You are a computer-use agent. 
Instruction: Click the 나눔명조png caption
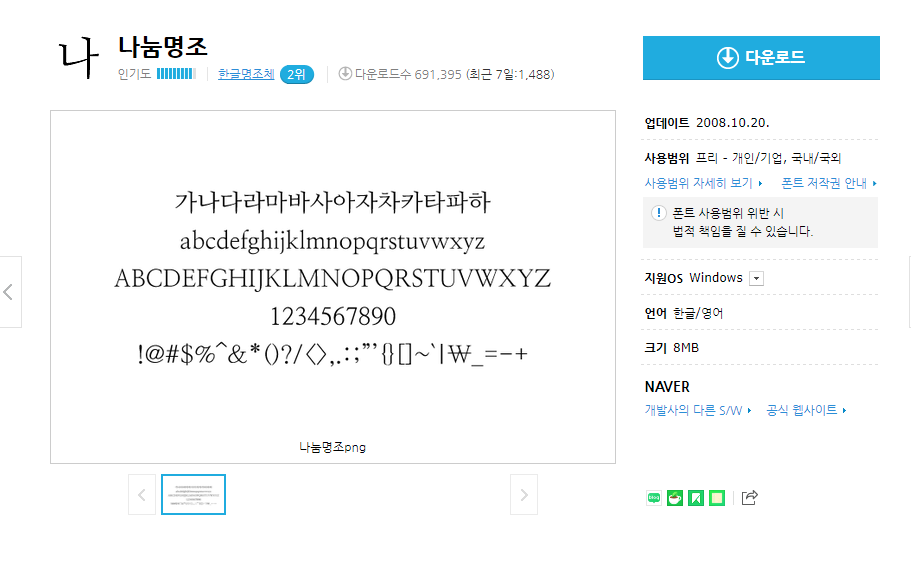[x=332, y=447]
